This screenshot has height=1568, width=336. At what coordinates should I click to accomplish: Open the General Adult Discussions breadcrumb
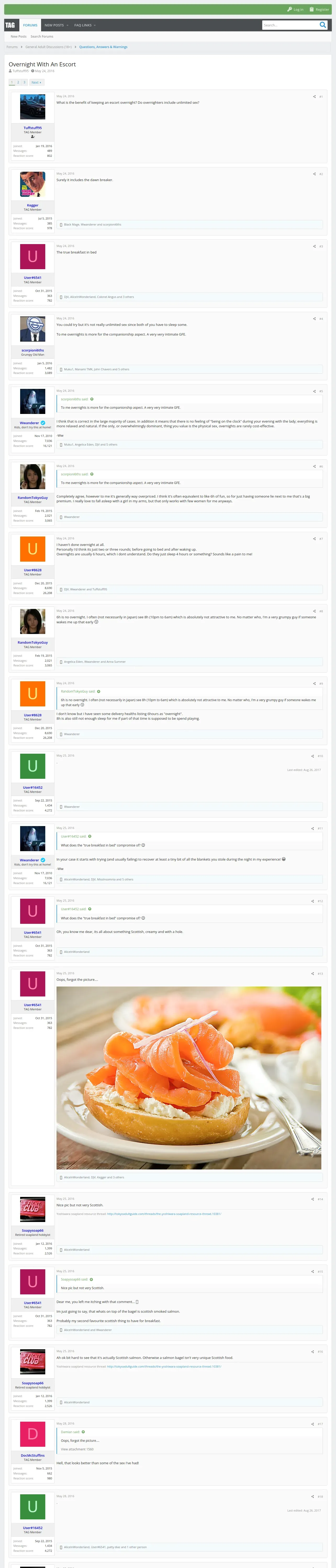(48, 47)
